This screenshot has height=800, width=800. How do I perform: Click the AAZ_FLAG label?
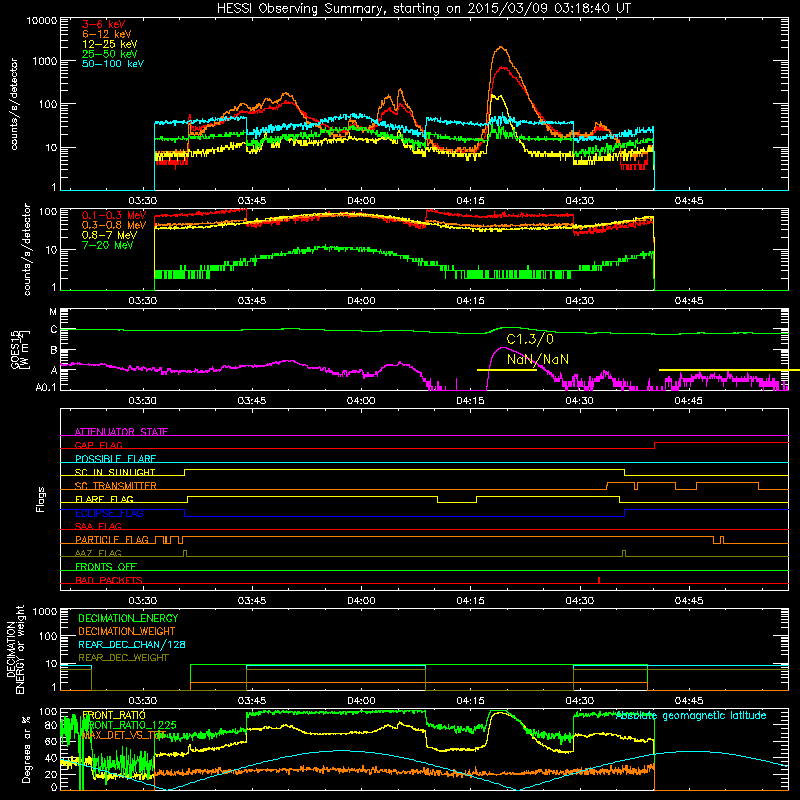(x=98, y=553)
